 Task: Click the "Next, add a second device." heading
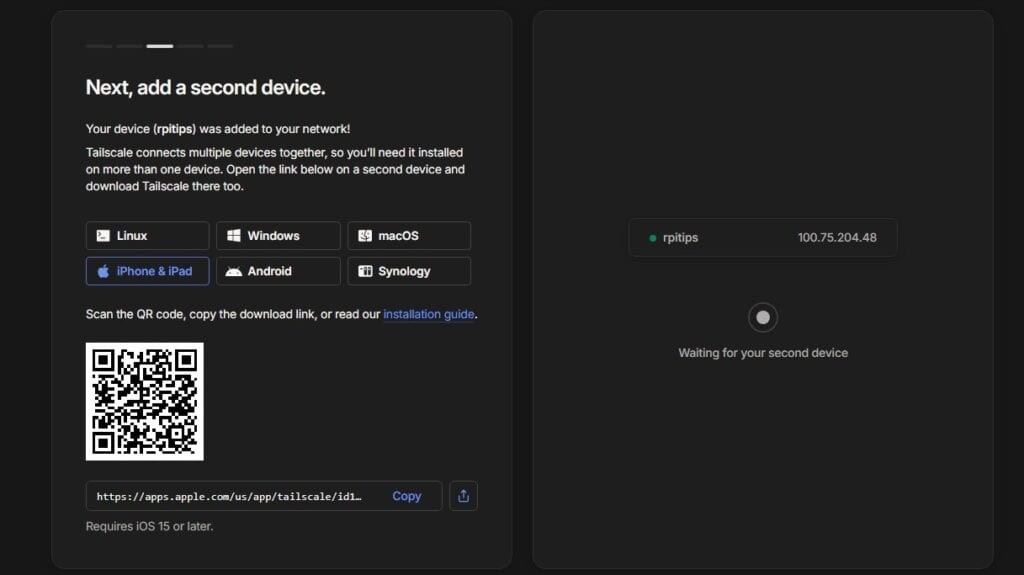tap(205, 88)
